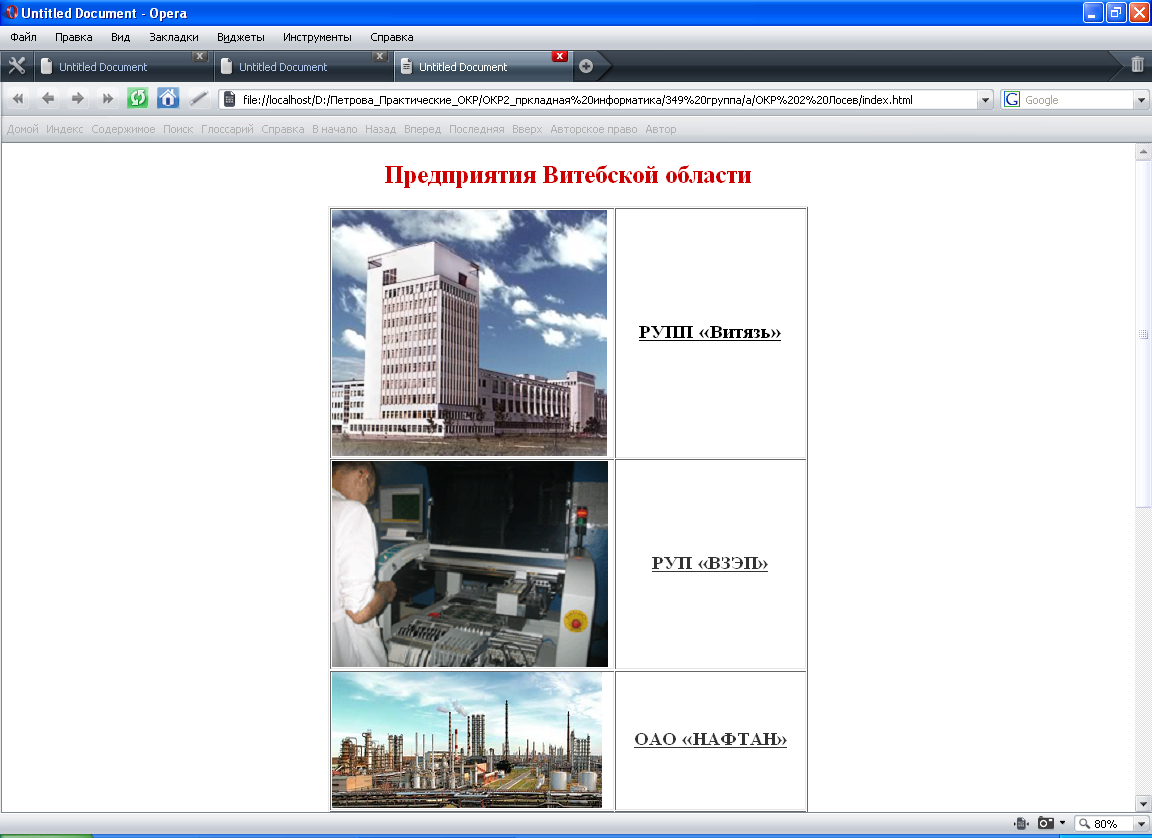This screenshot has height=838, width=1152.
Task: Open the search engine dropdown arrow
Action: click(1142, 100)
